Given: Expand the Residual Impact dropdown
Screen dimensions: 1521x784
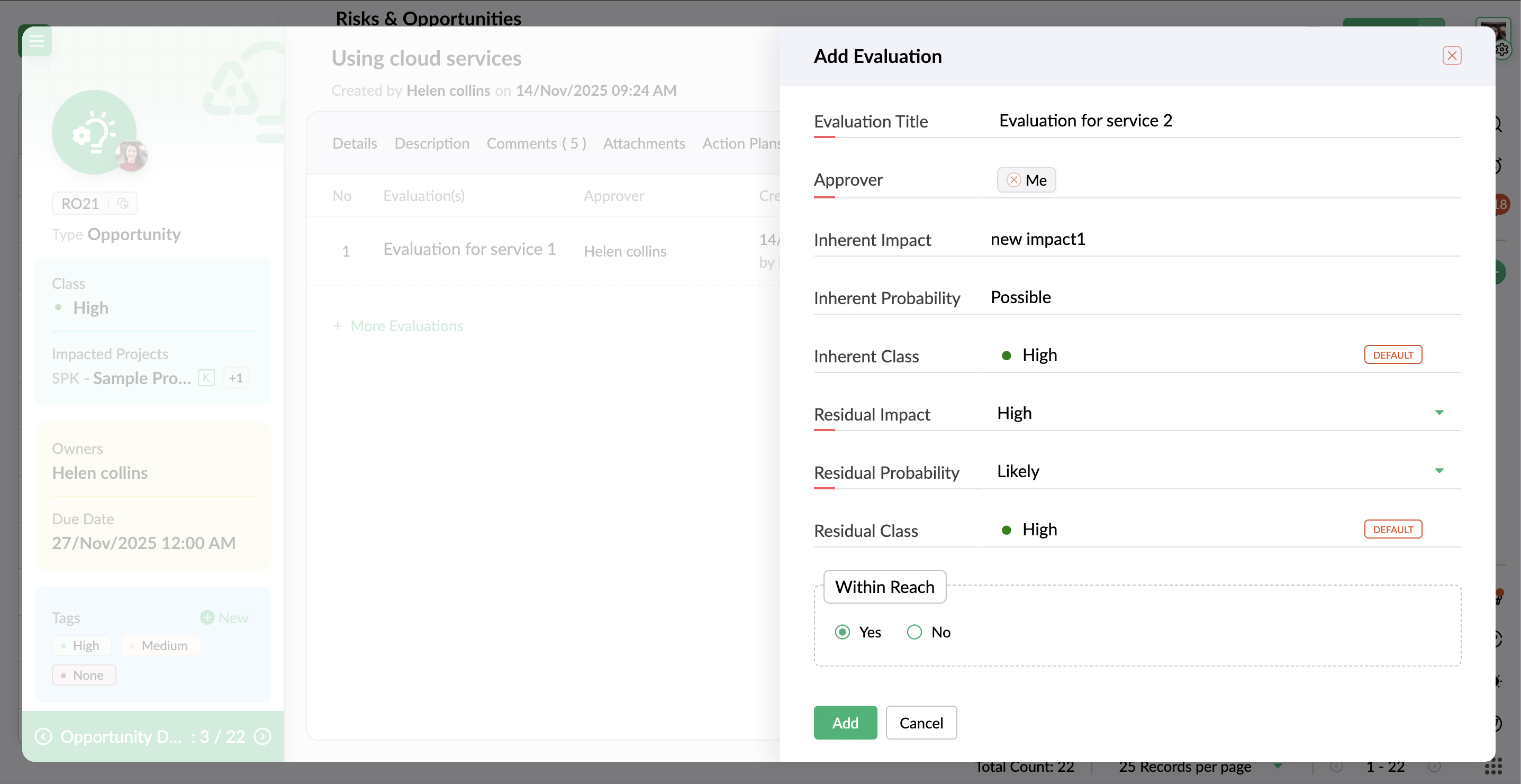Looking at the screenshot, I should point(1439,413).
